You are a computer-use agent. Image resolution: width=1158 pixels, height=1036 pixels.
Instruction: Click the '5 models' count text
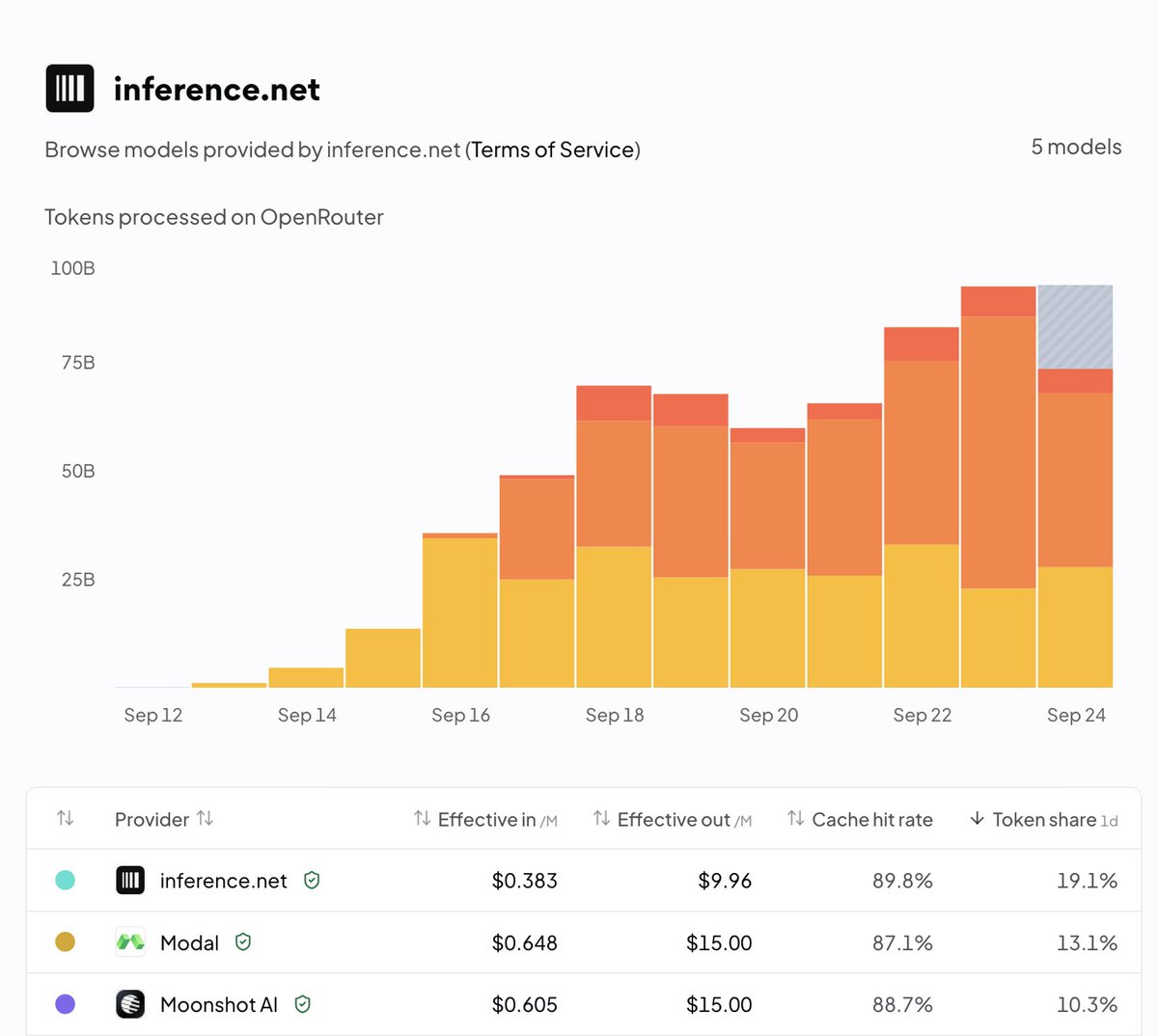coord(1076,147)
